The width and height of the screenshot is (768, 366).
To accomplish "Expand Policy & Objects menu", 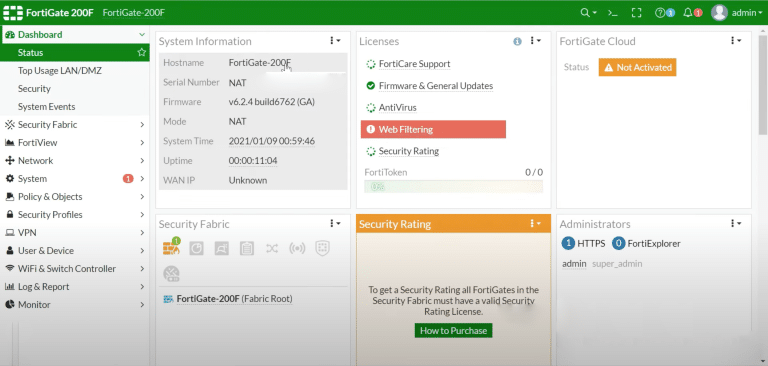I will coord(74,196).
